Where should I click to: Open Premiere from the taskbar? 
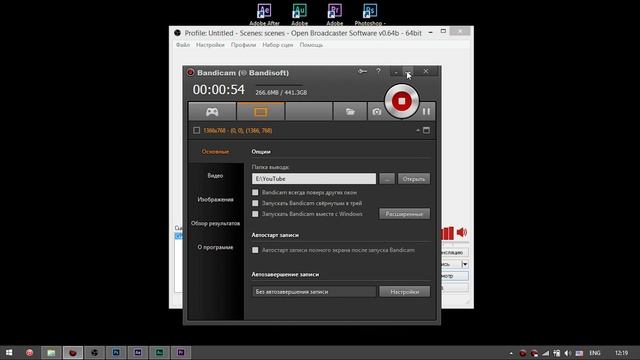click(x=181, y=353)
